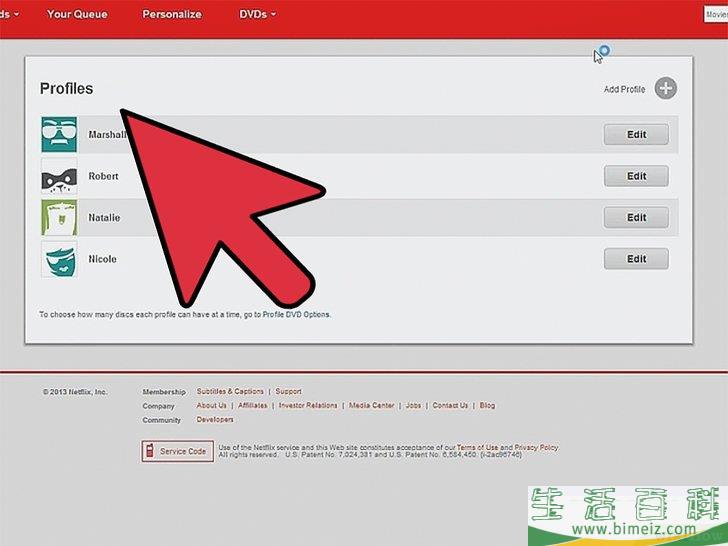The image size is (728, 546).
Task: Click the Robert profile name
Action: click(104, 176)
